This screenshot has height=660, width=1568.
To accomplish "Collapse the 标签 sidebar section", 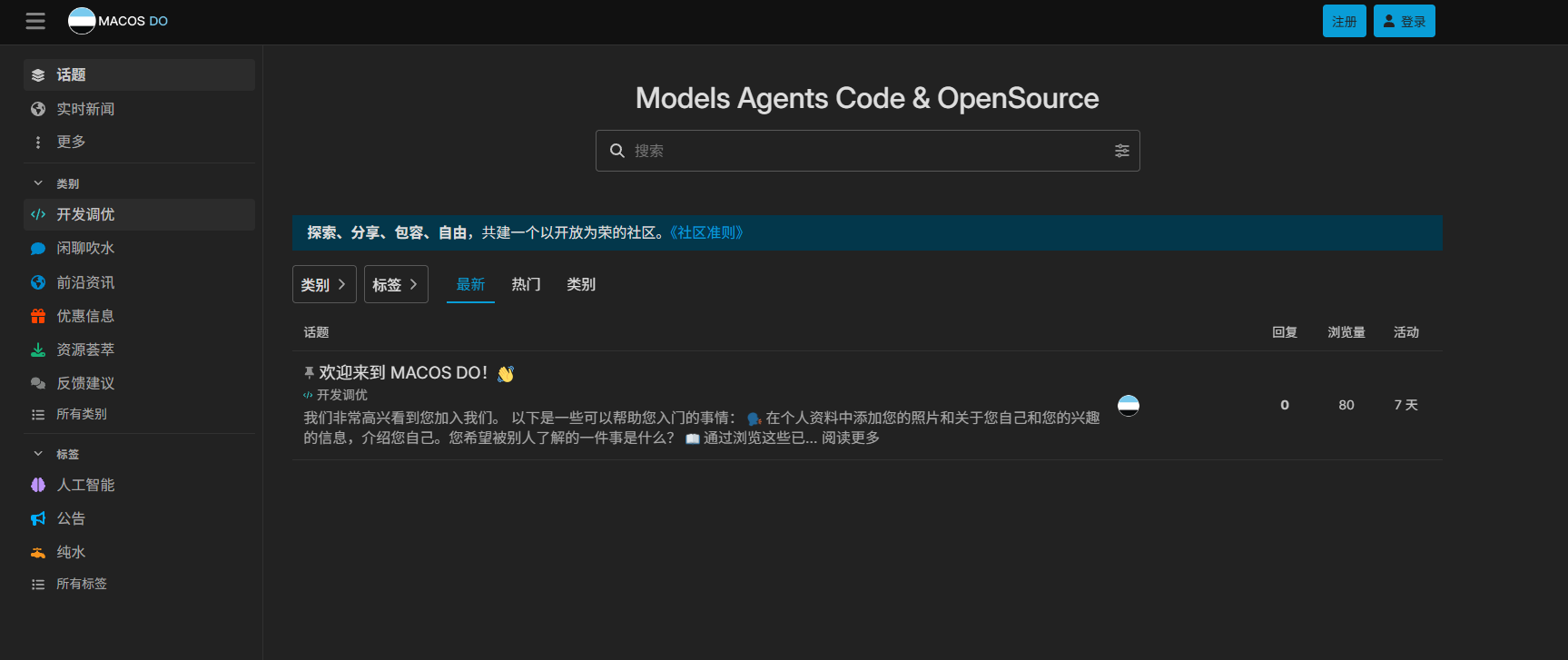I will (x=38, y=454).
